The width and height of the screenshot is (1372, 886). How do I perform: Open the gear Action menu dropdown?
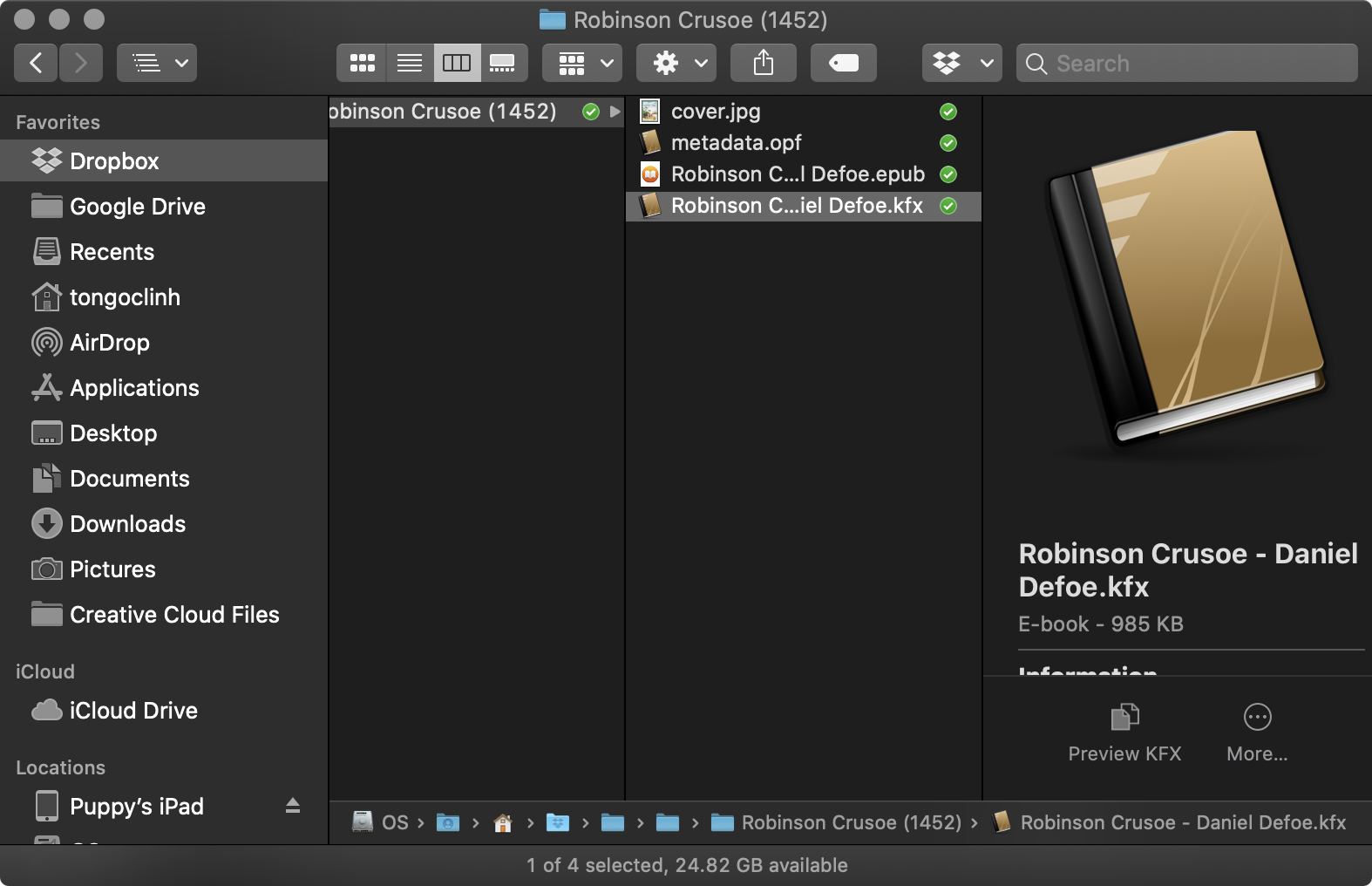676,63
